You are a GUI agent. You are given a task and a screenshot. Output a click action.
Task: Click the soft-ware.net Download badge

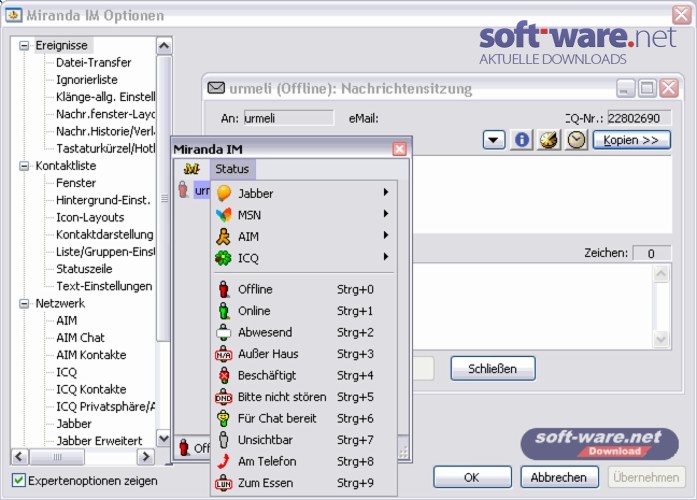[599, 444]
